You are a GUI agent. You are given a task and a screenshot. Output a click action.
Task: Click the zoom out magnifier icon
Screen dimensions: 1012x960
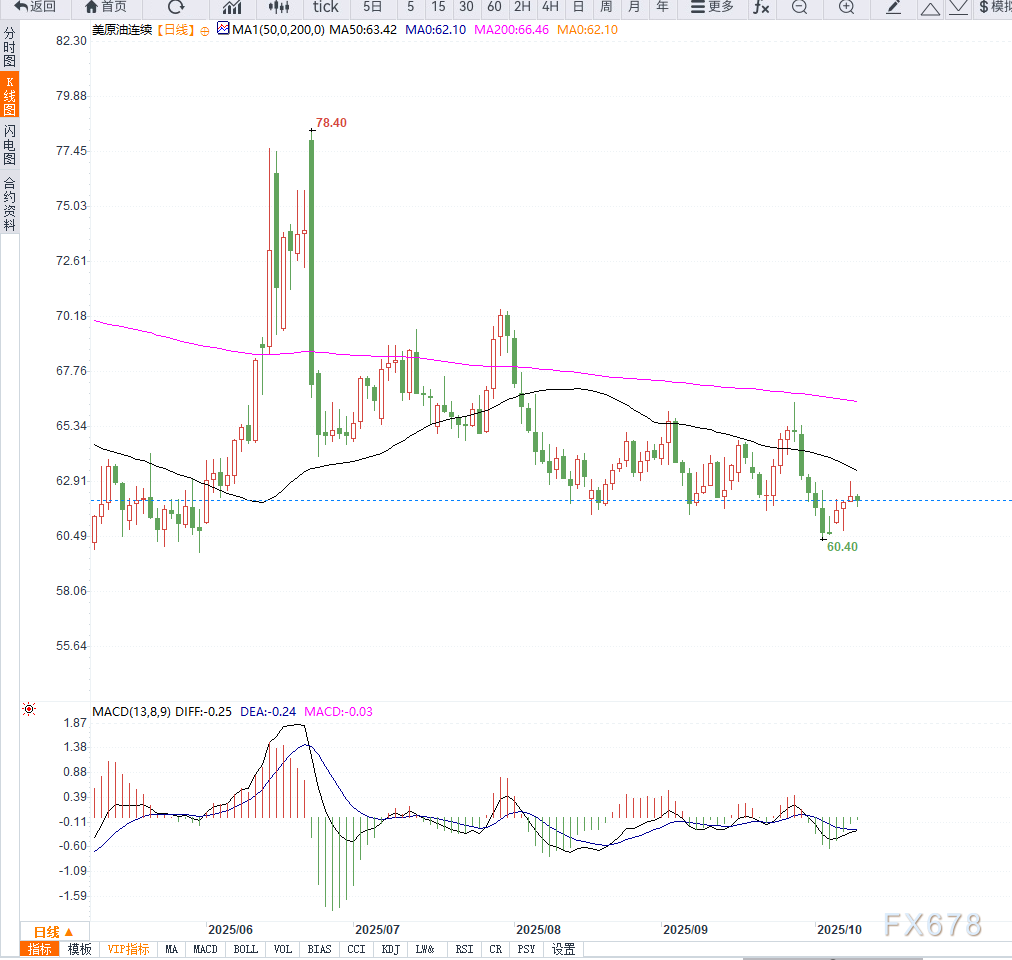pos(799,7)
